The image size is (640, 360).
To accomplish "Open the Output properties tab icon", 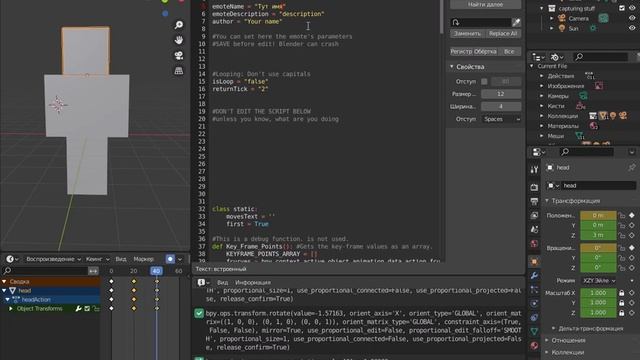I will (x=534, y=201).
